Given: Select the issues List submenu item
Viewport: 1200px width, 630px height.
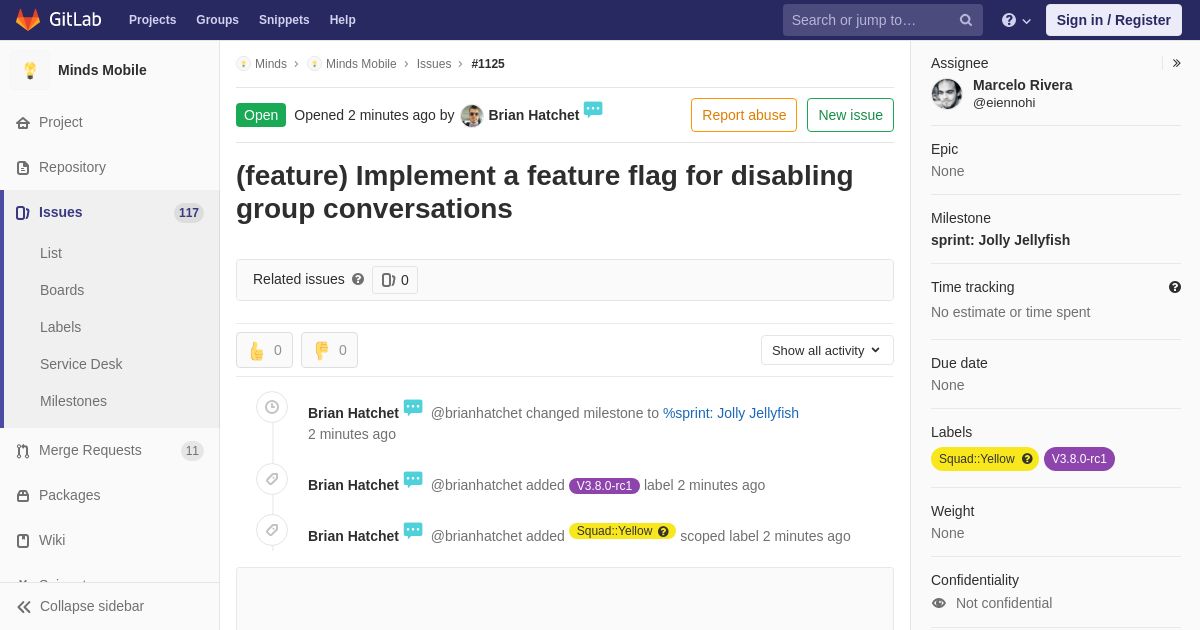Looking at the screenshot, I should coord(51,253).
